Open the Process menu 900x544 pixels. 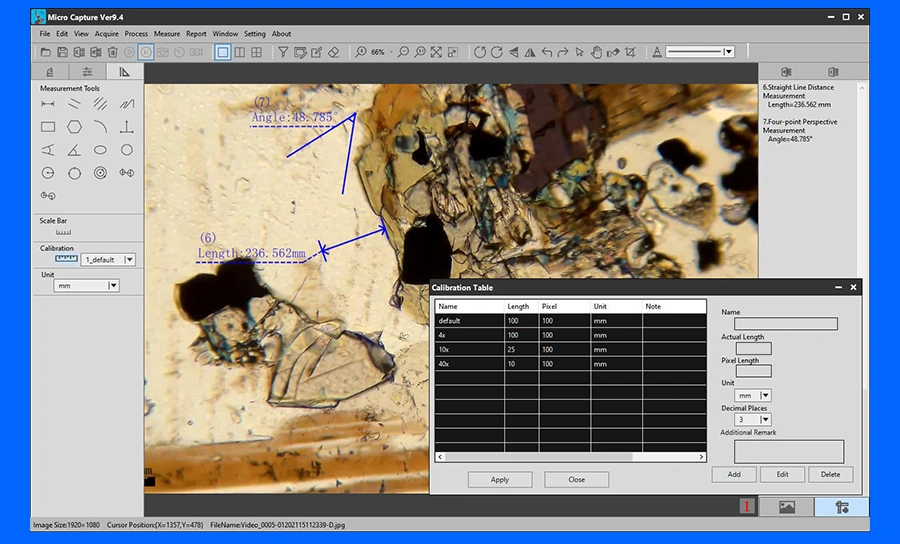[136, 34]
